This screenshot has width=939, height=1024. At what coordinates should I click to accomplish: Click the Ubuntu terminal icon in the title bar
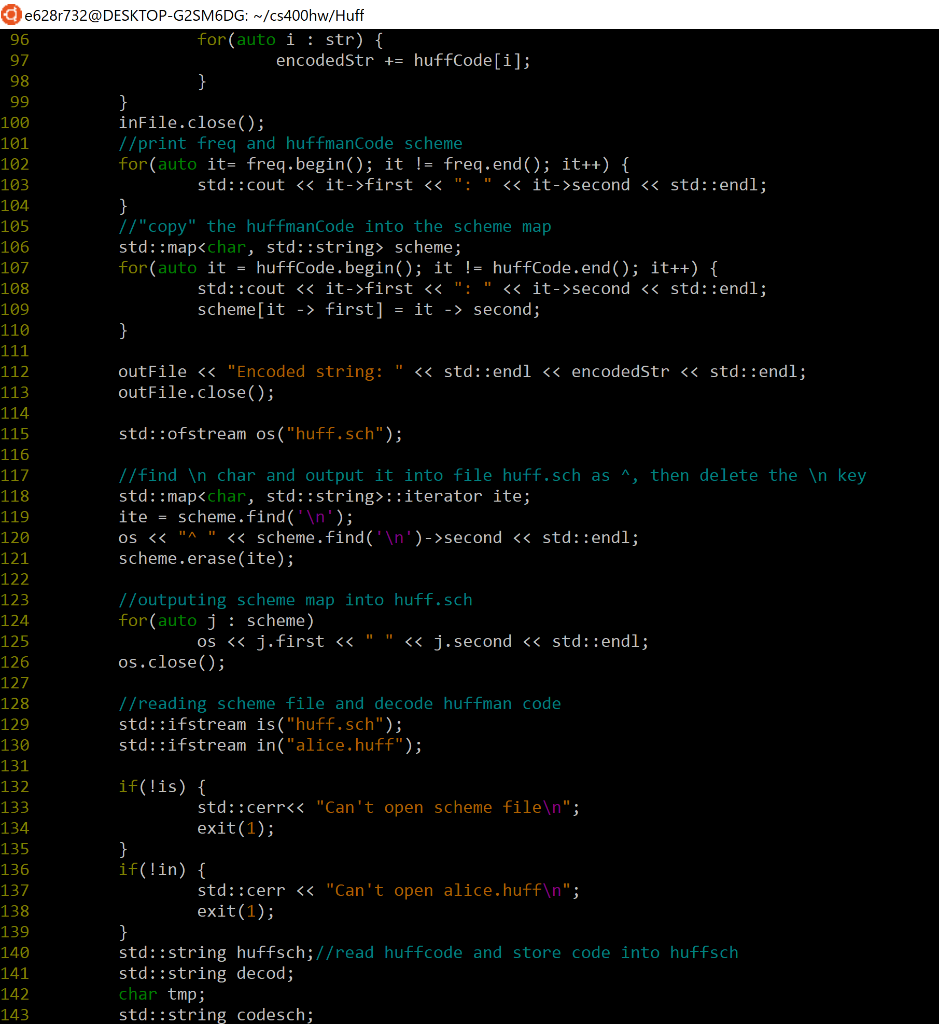click(x=11, y=15)
